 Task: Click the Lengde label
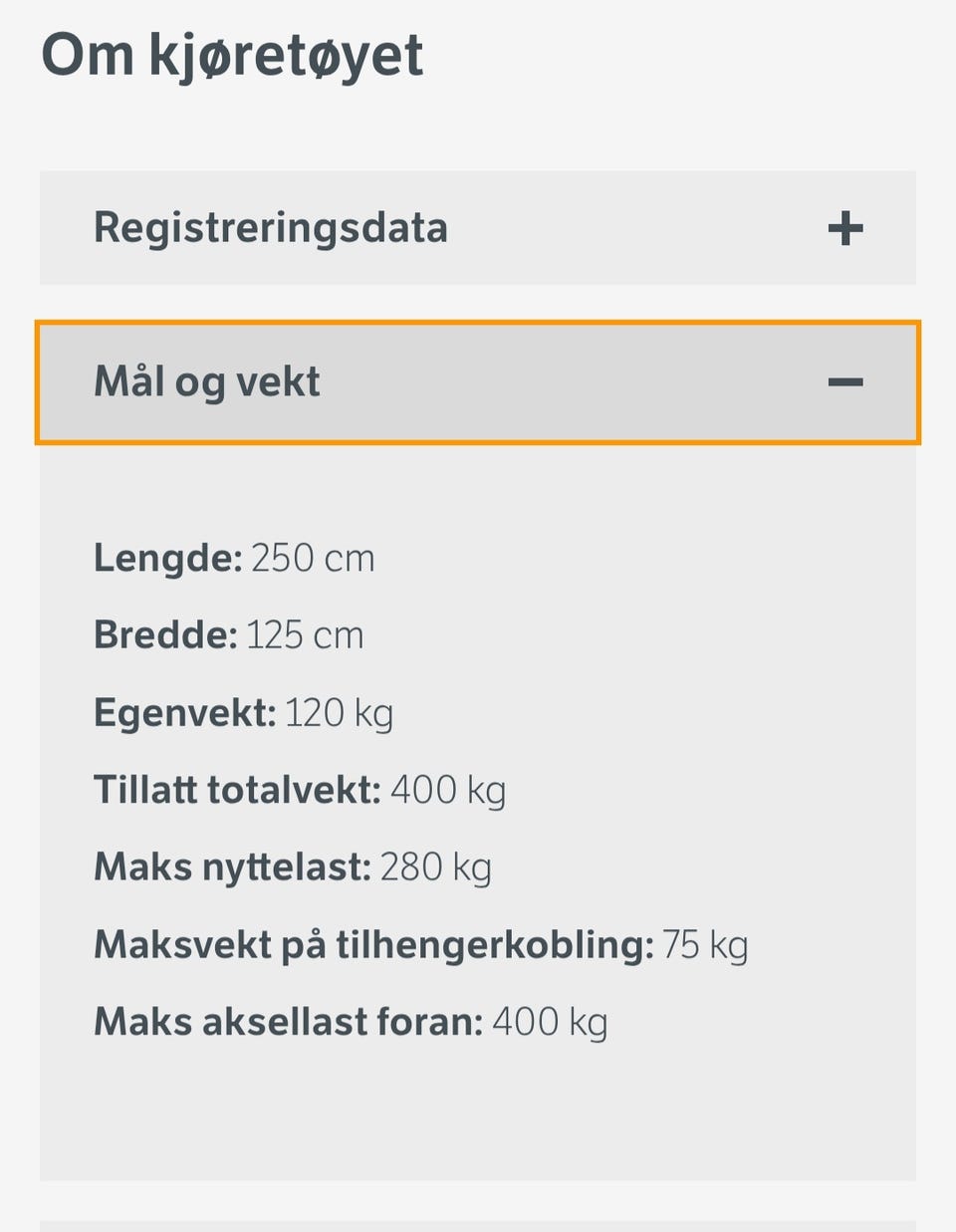[167, 559]
